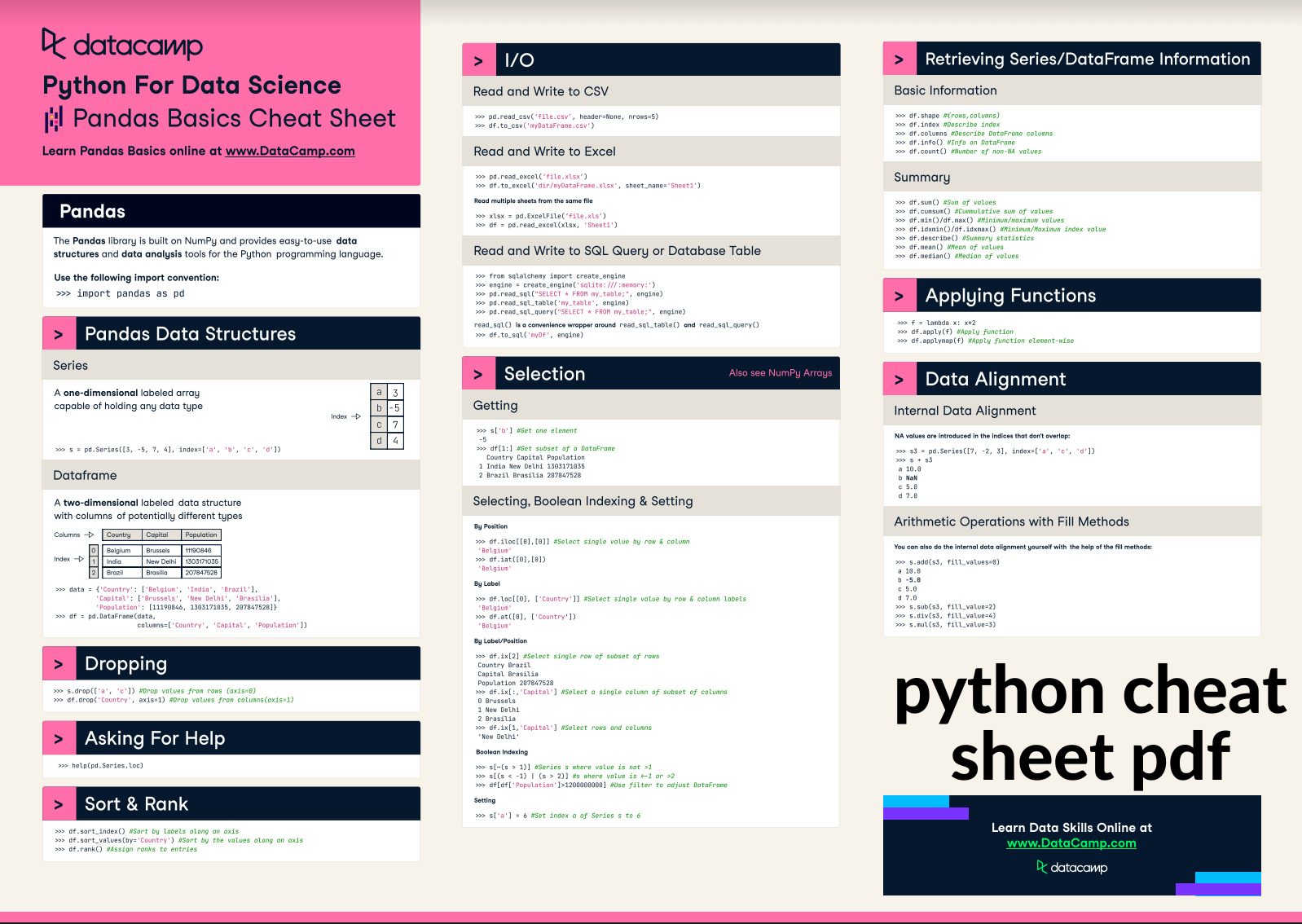This screenshot has width=1302, height=924.
Task: Click the Index arrow label beside the Series diagram
Action: pos(345,416)
